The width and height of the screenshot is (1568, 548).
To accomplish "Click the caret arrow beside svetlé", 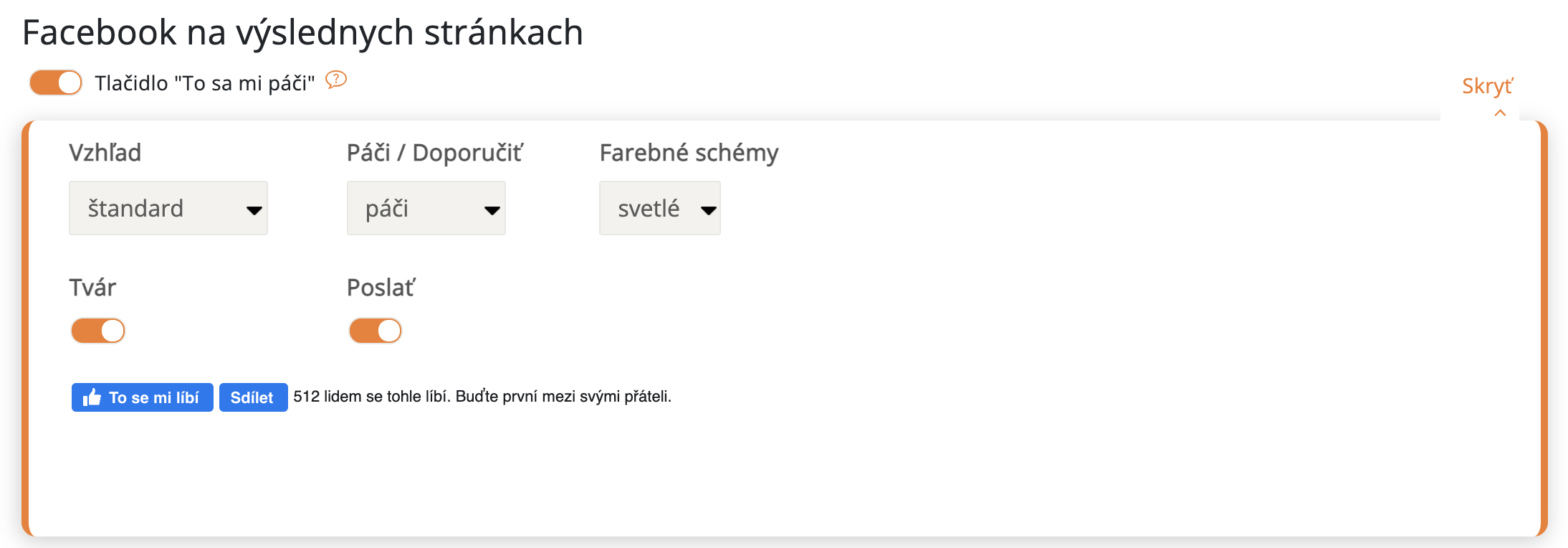I will point(708,210).
